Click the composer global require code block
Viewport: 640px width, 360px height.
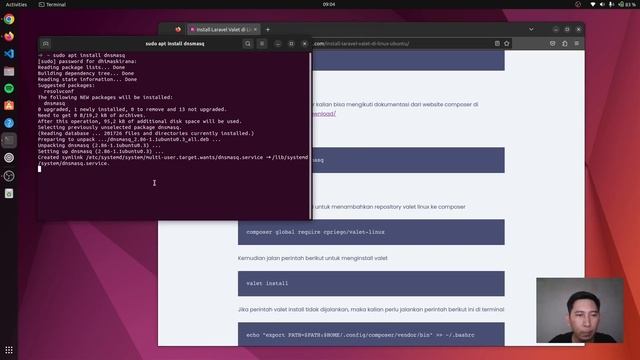pos(371,232)
